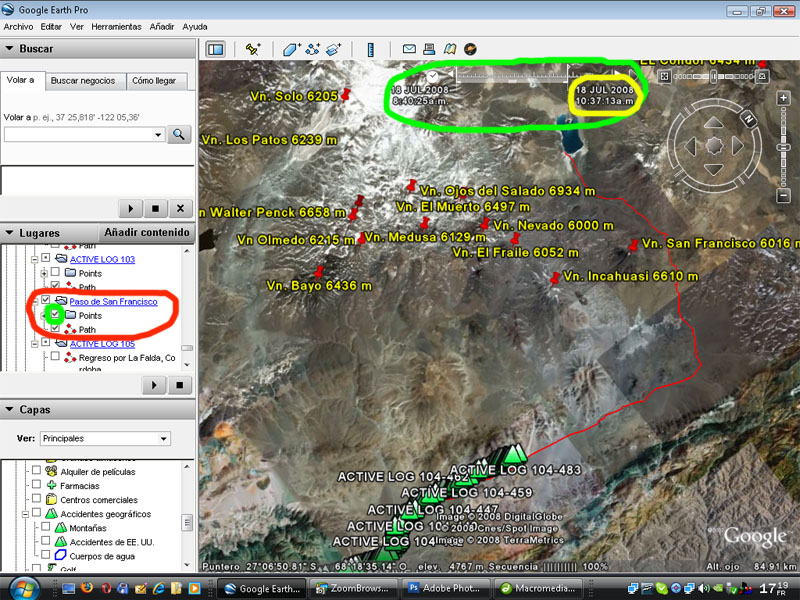Collapse the ACTIVE LOG 103 tree node
Image resolution: width=800 pixels, height=600 pixels.
[x=35, y=259]
